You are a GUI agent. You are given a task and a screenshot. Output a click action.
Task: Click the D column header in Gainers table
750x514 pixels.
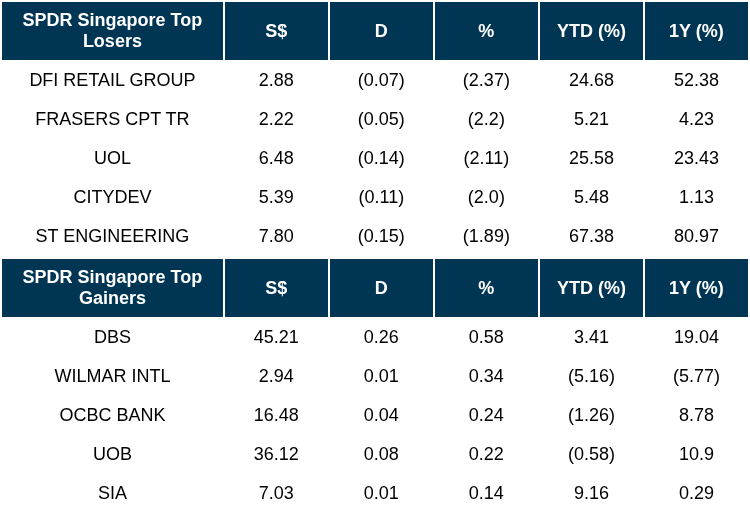tap(381, 288)
